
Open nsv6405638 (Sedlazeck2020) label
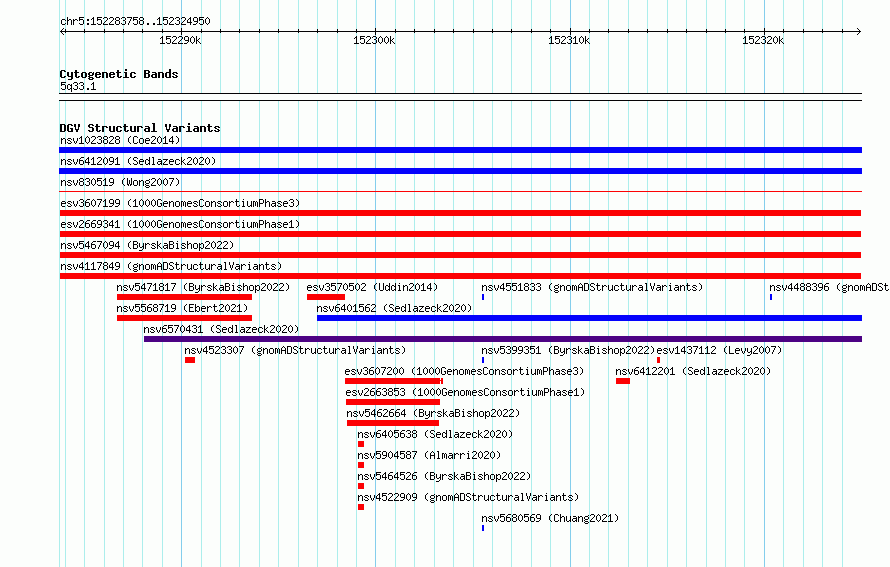click(x=435, y=434)
